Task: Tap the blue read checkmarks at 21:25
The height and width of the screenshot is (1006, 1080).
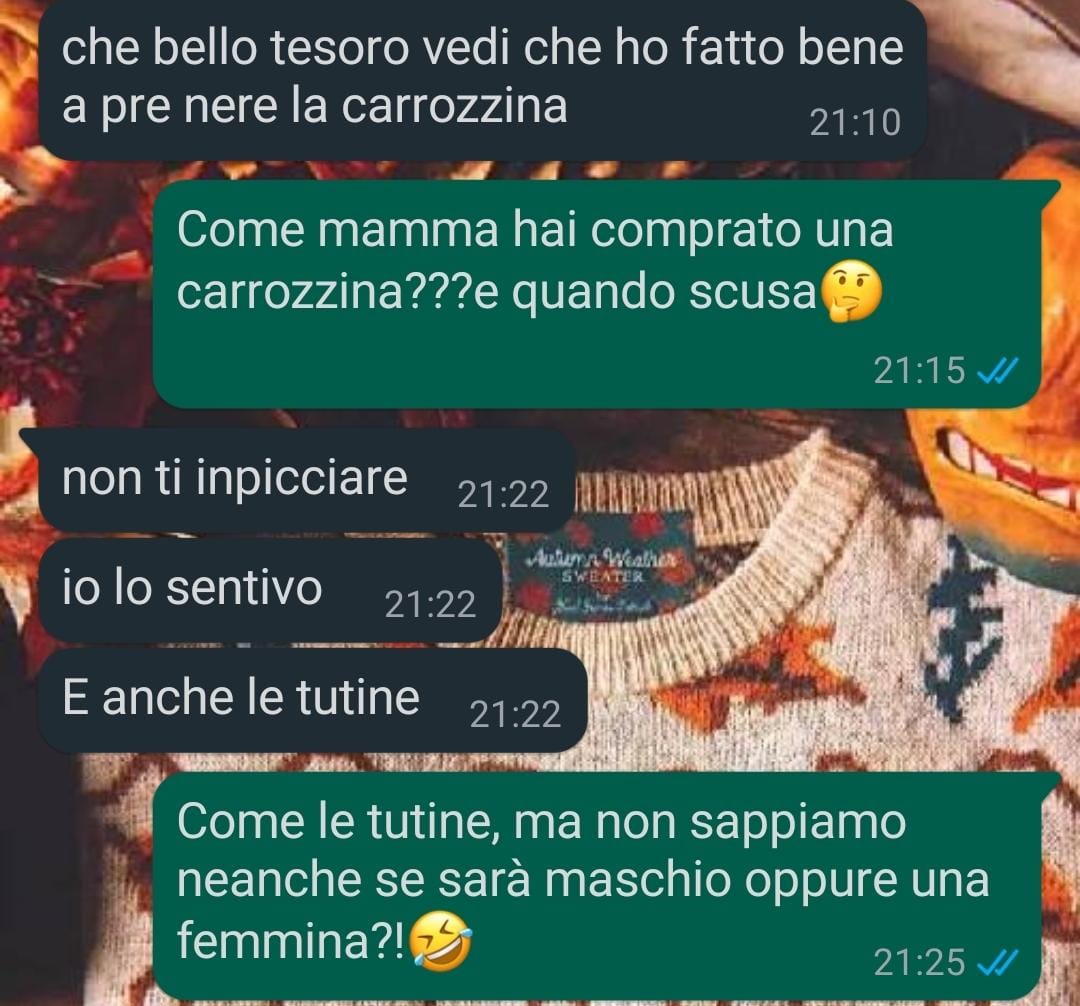Action: [x=998, y=963]
